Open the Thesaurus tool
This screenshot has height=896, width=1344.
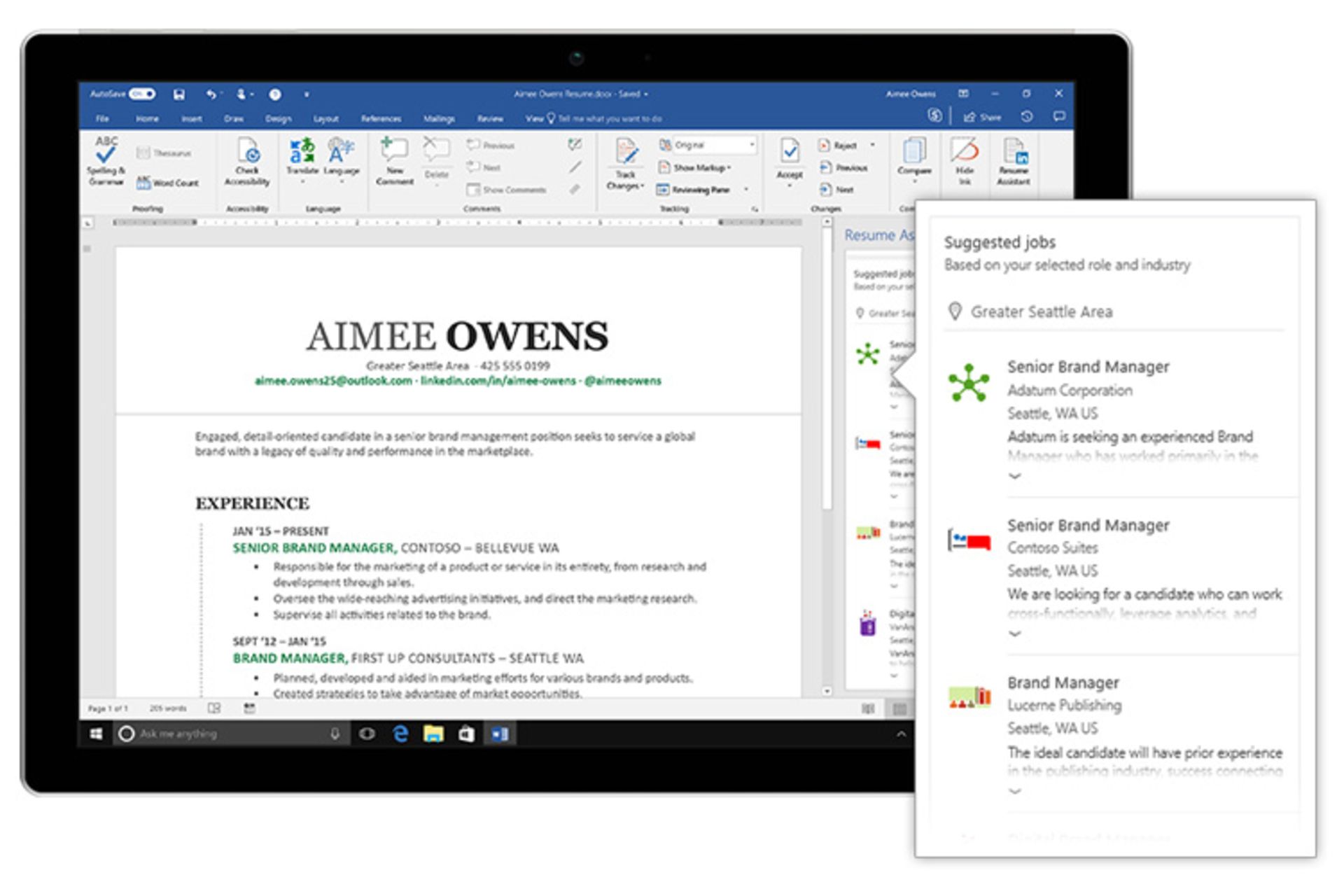pyautogui.click(x=164, y=153)
